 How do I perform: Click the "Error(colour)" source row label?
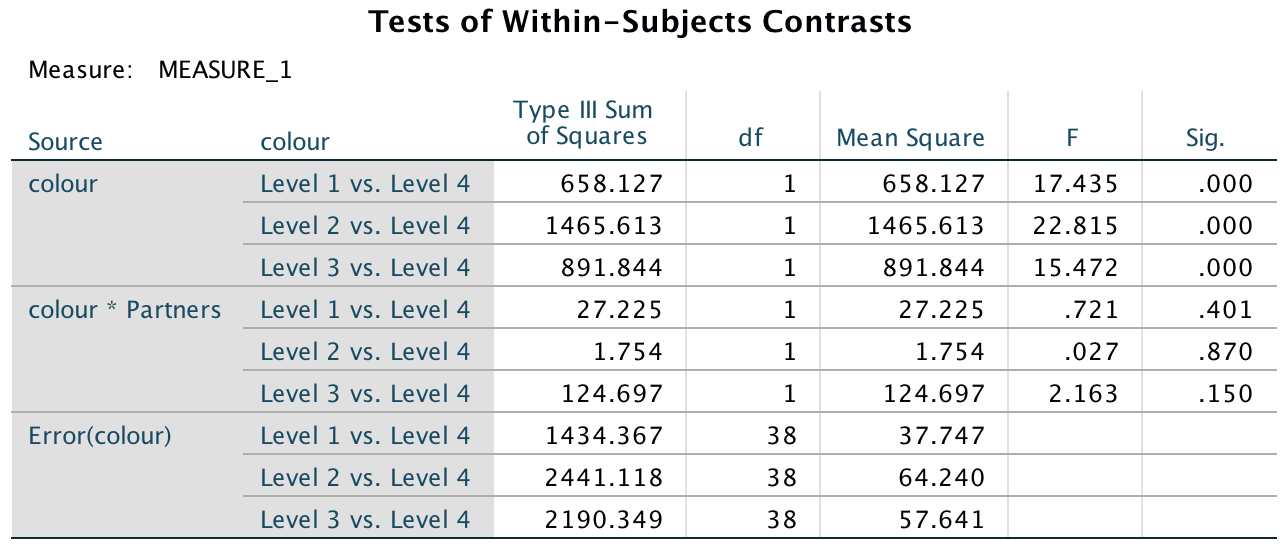click(100, 436)
